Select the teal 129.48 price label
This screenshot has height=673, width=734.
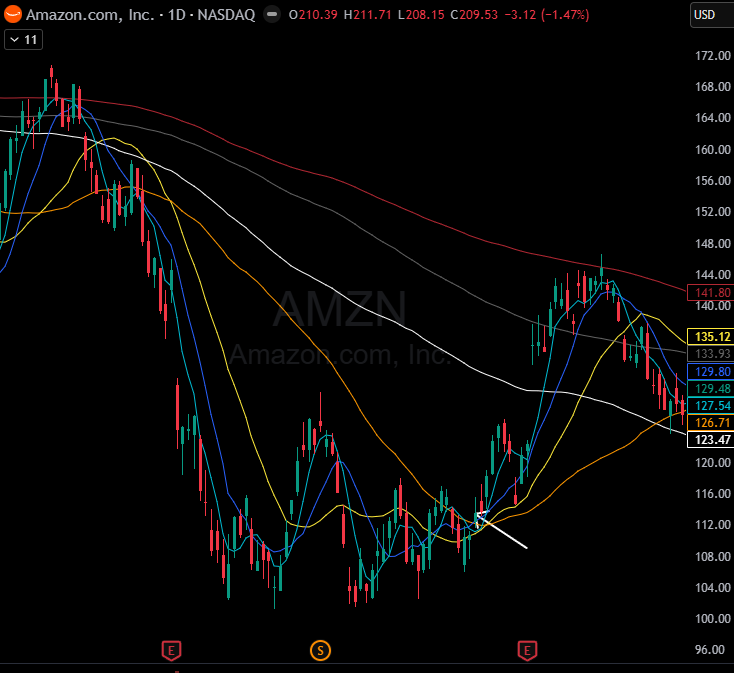(x=711, y=388)
